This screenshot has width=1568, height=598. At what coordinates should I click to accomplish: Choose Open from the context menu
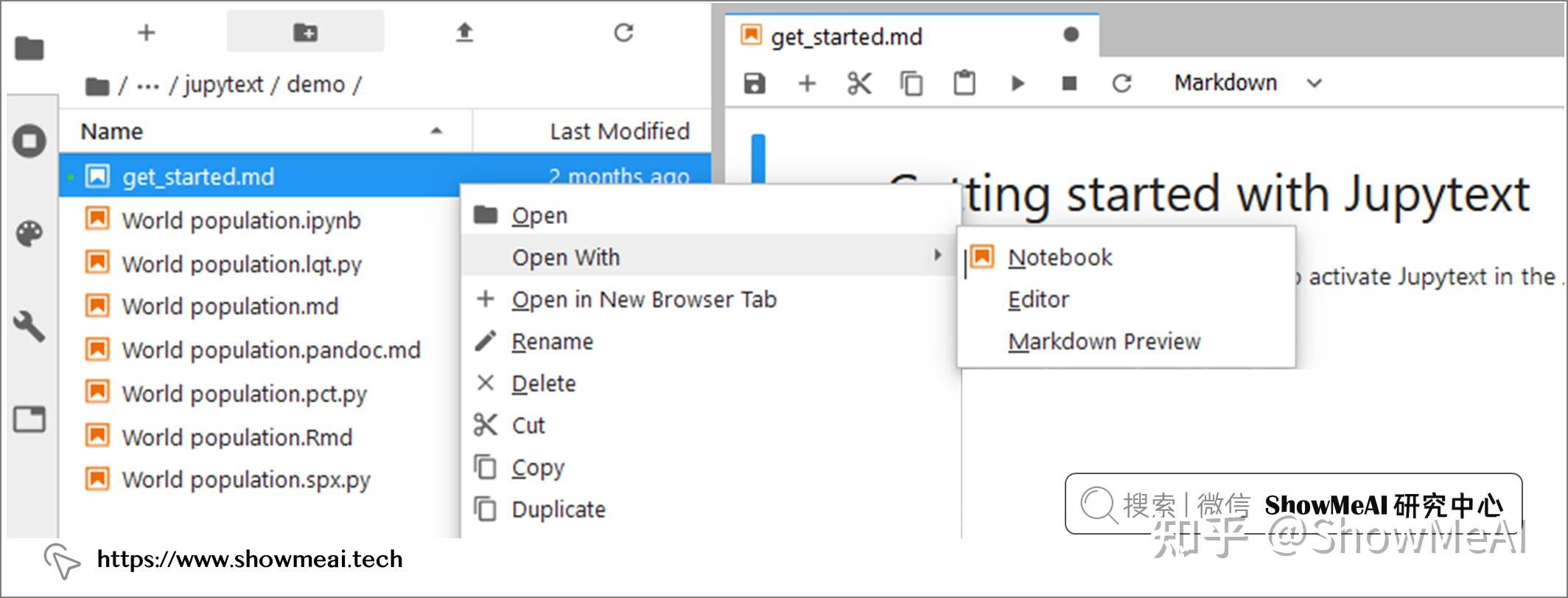(710, 215)
